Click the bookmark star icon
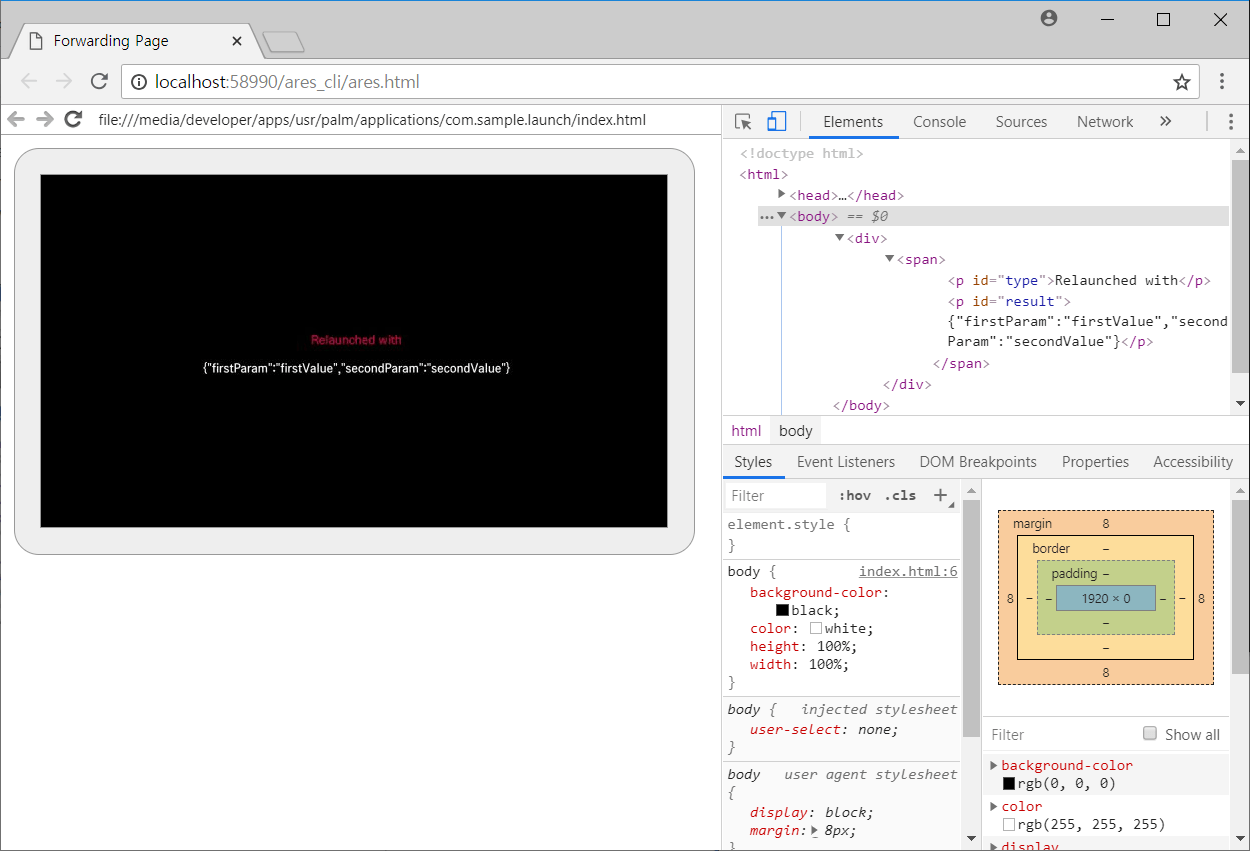The width and height of the screenshot is (1250, 851). pyautogui.click(x=1181, y=81)
